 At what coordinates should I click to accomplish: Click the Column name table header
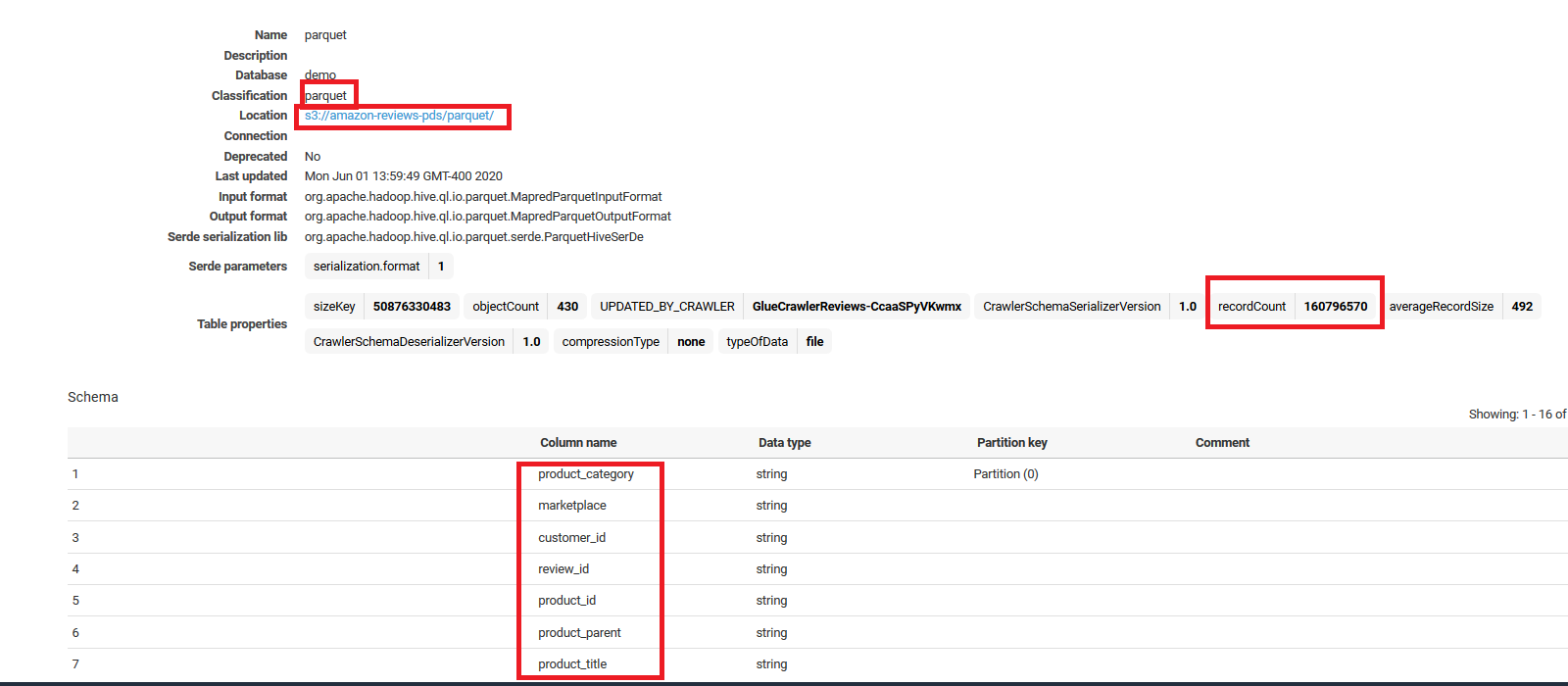pos(578,443)
